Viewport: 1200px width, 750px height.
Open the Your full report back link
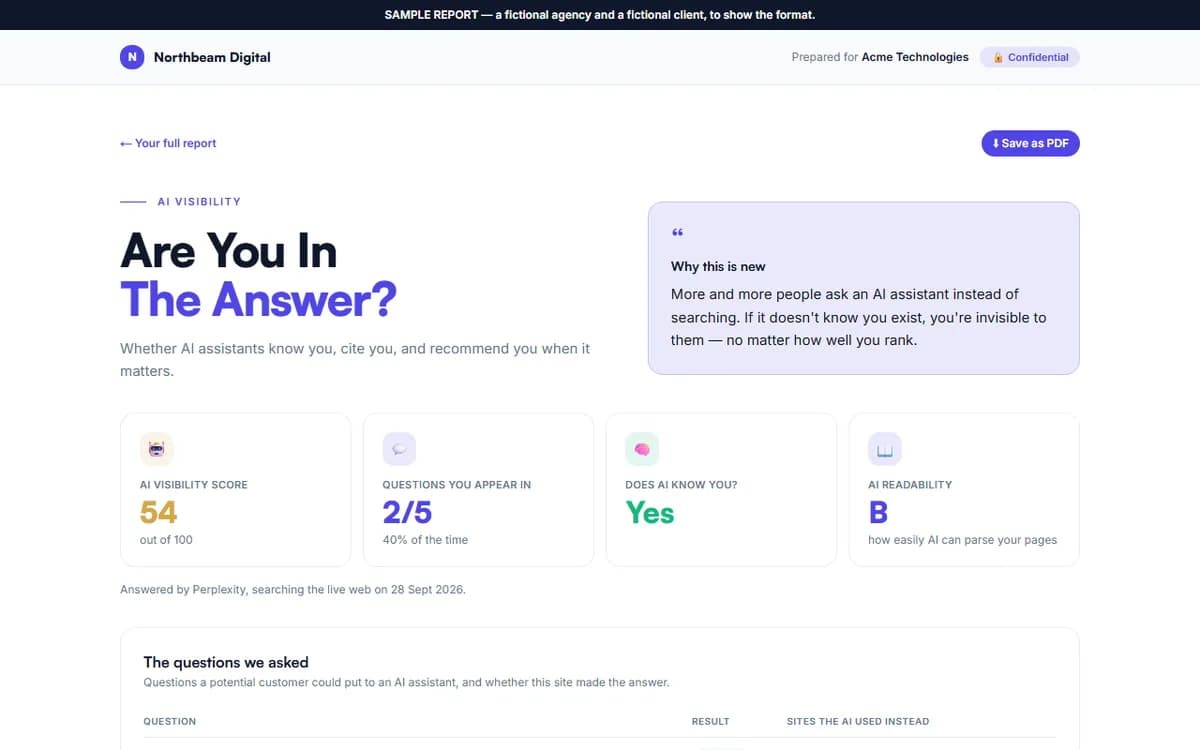pyautogui.click(x=168, y=143)
